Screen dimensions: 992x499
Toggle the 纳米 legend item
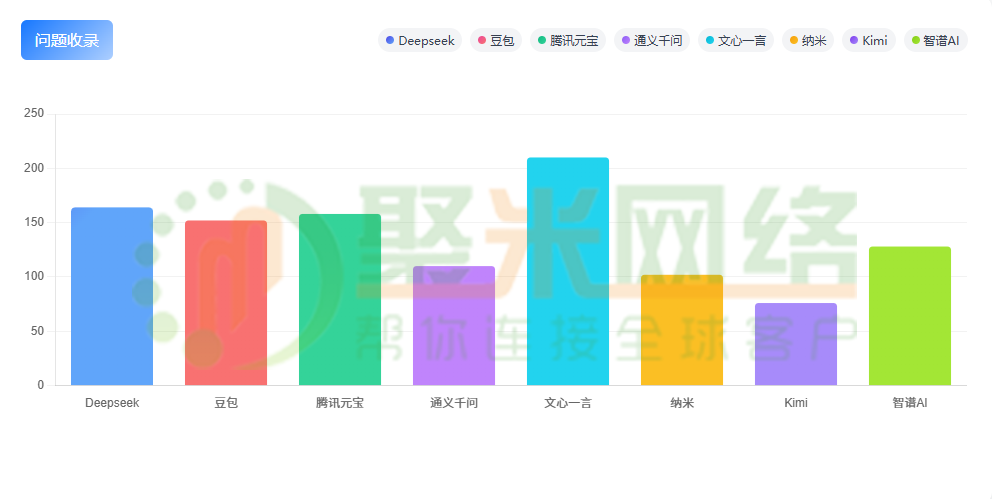coord(808,40)
